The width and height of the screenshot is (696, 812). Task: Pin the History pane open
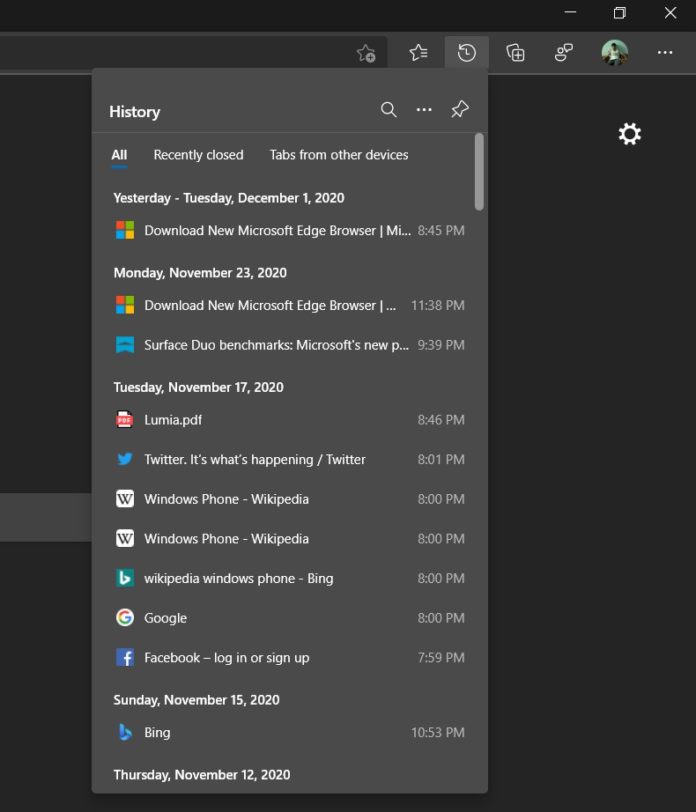pos(459,110)
